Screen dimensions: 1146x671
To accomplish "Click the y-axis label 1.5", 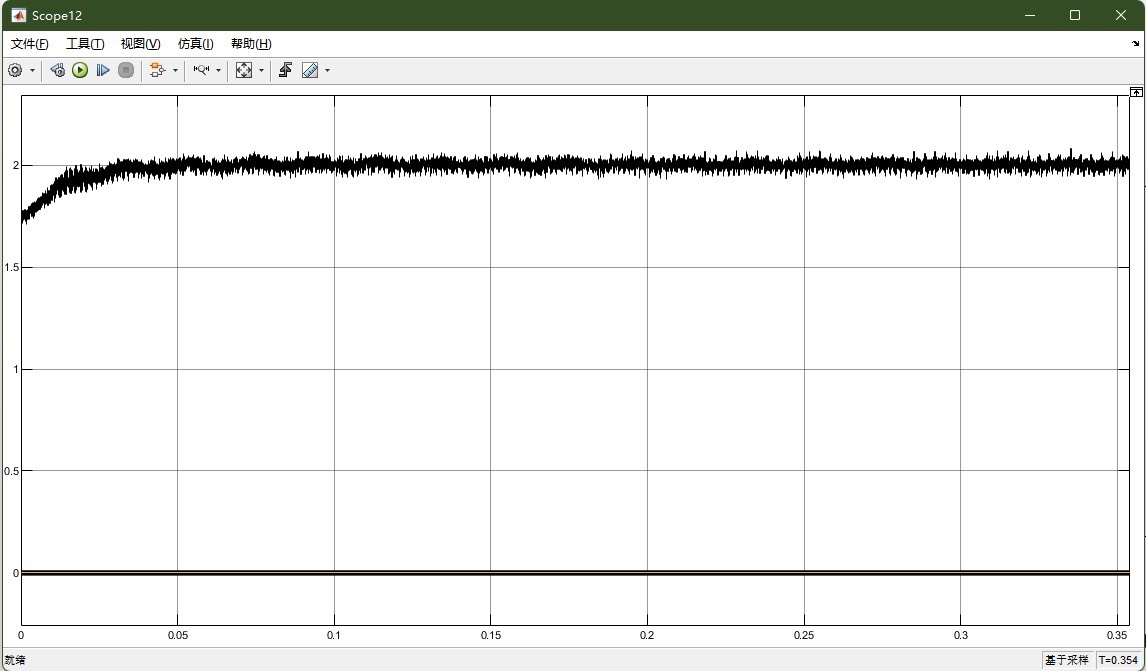I will click(x=11, y=268).
